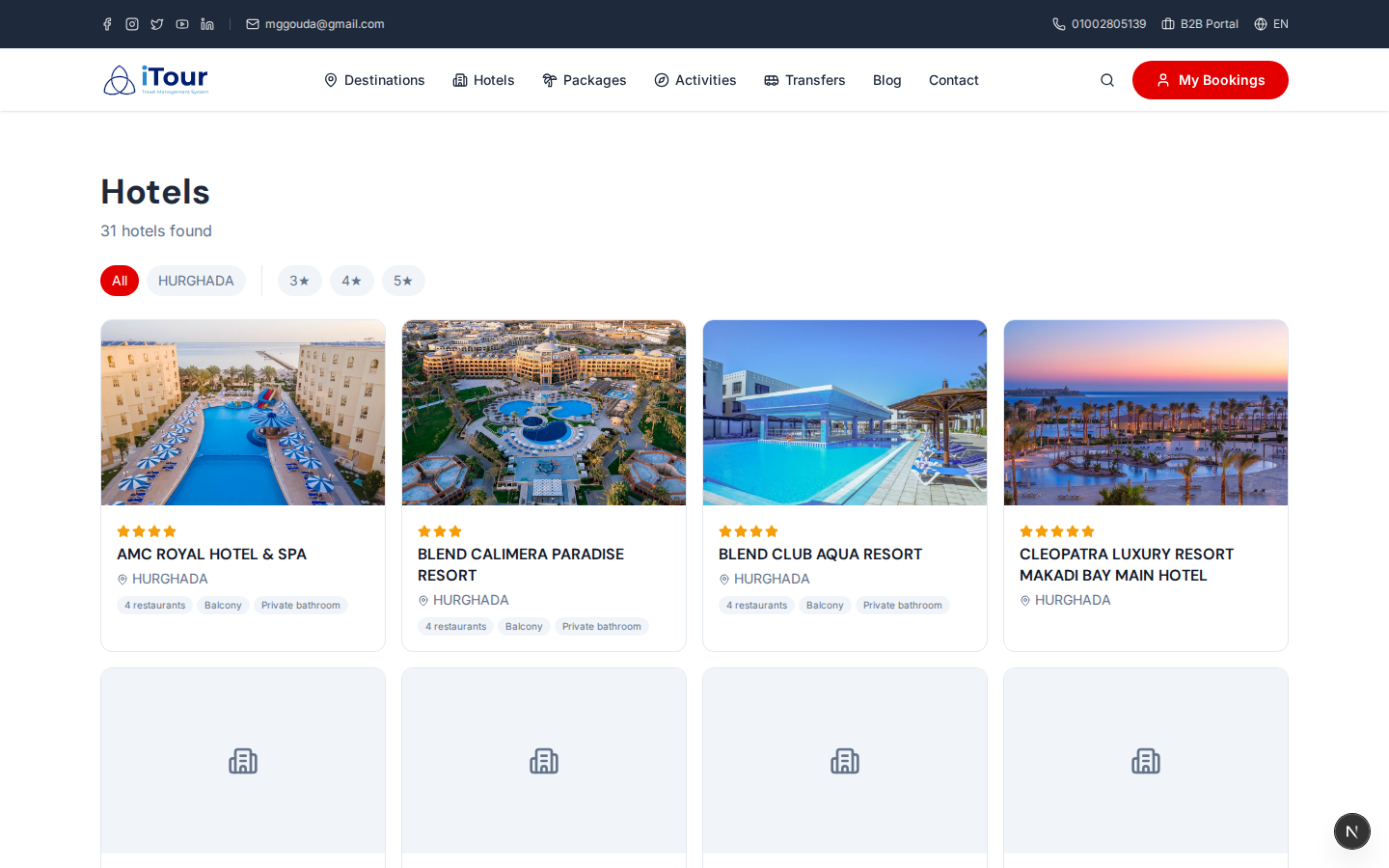The image size is (1389, 868).
Task: Click Blend Club Aqua 4 restaurants tag
Action: tap(757, 606)
